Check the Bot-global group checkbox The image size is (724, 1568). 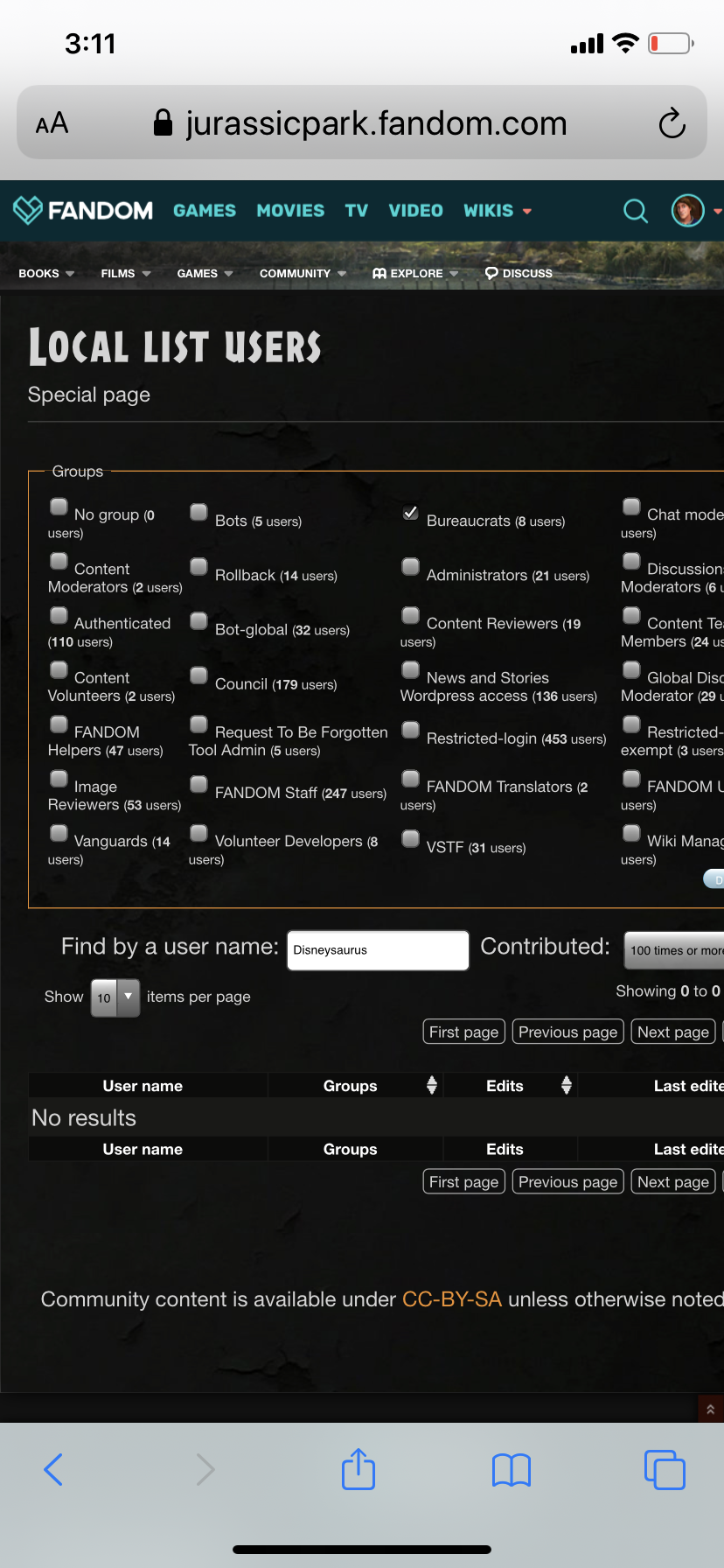click(x=199, y=620)
